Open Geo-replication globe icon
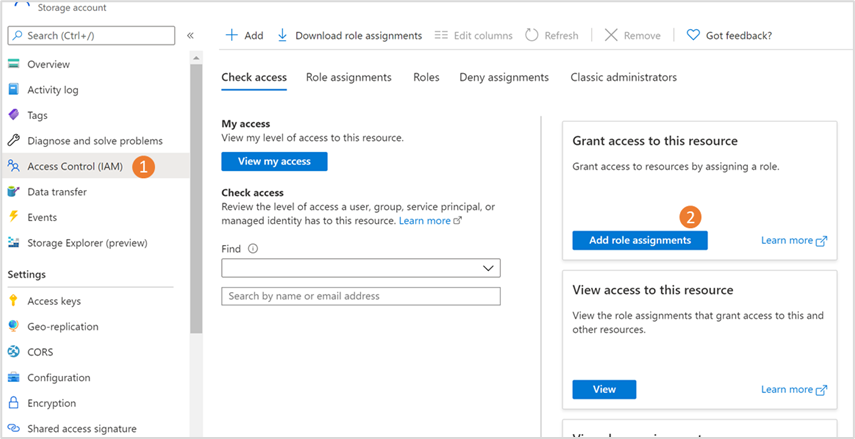The height and width of the screenshot is (439, 855). tap(14, 327)
